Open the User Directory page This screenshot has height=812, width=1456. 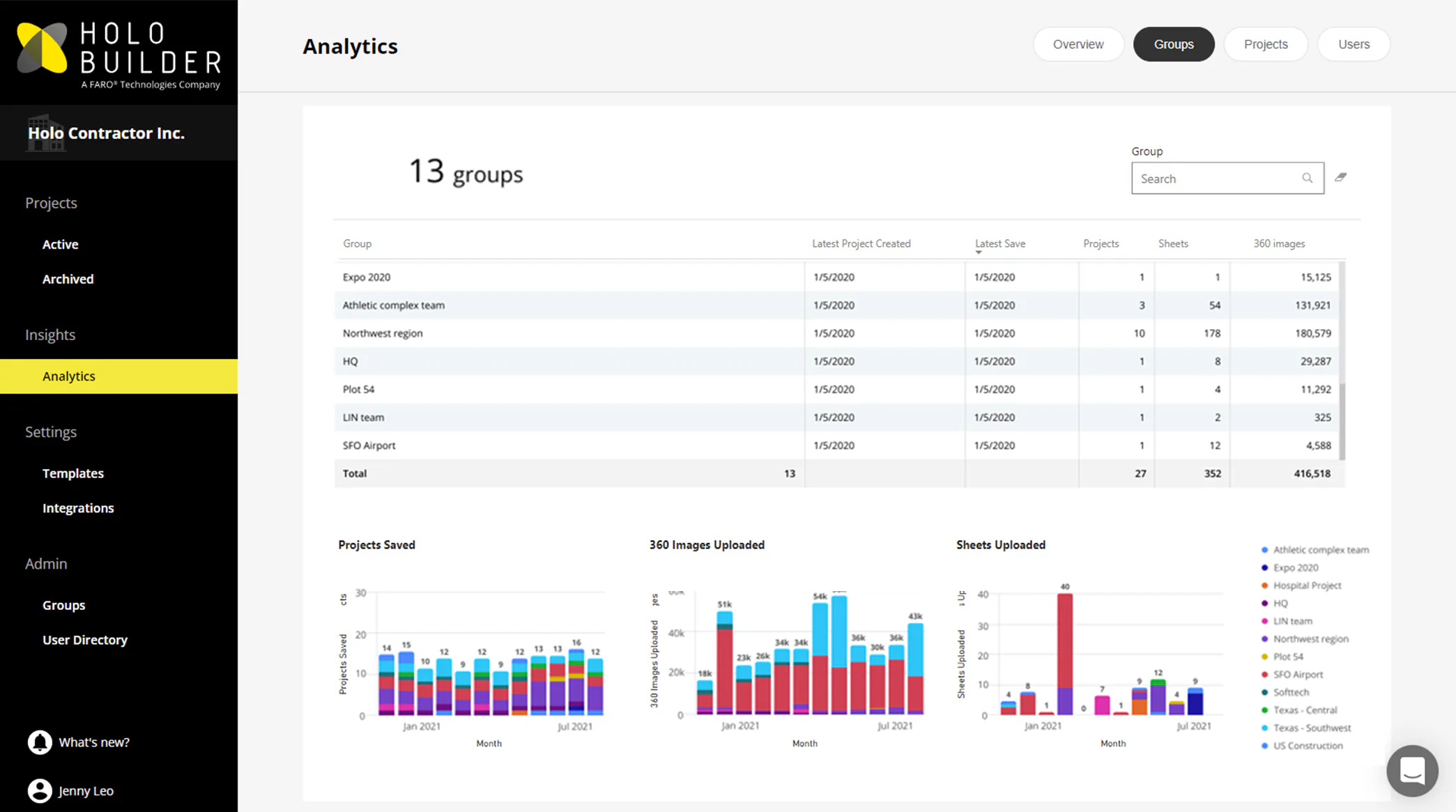coord(85,640)
